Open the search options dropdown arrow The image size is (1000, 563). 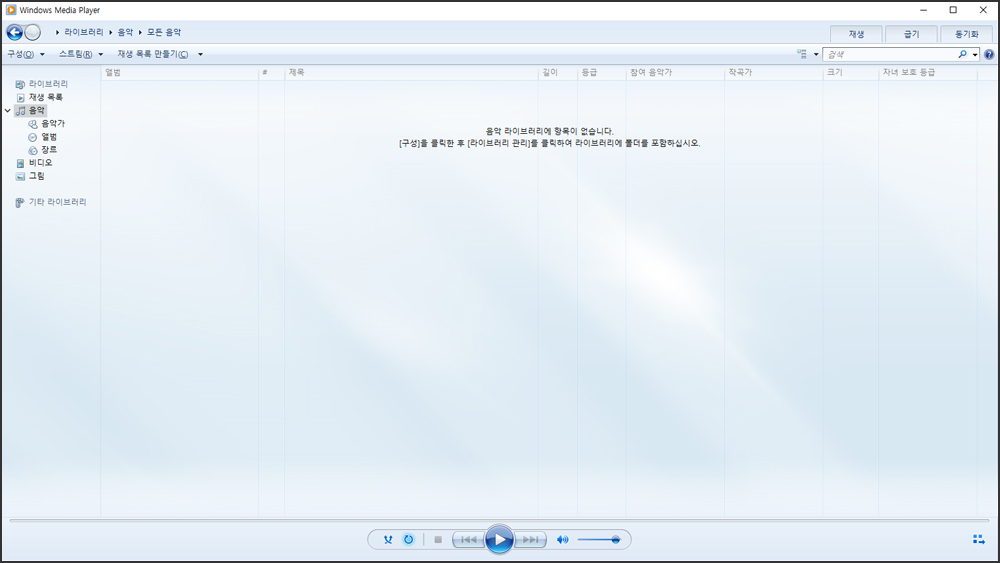pos(975,55)
